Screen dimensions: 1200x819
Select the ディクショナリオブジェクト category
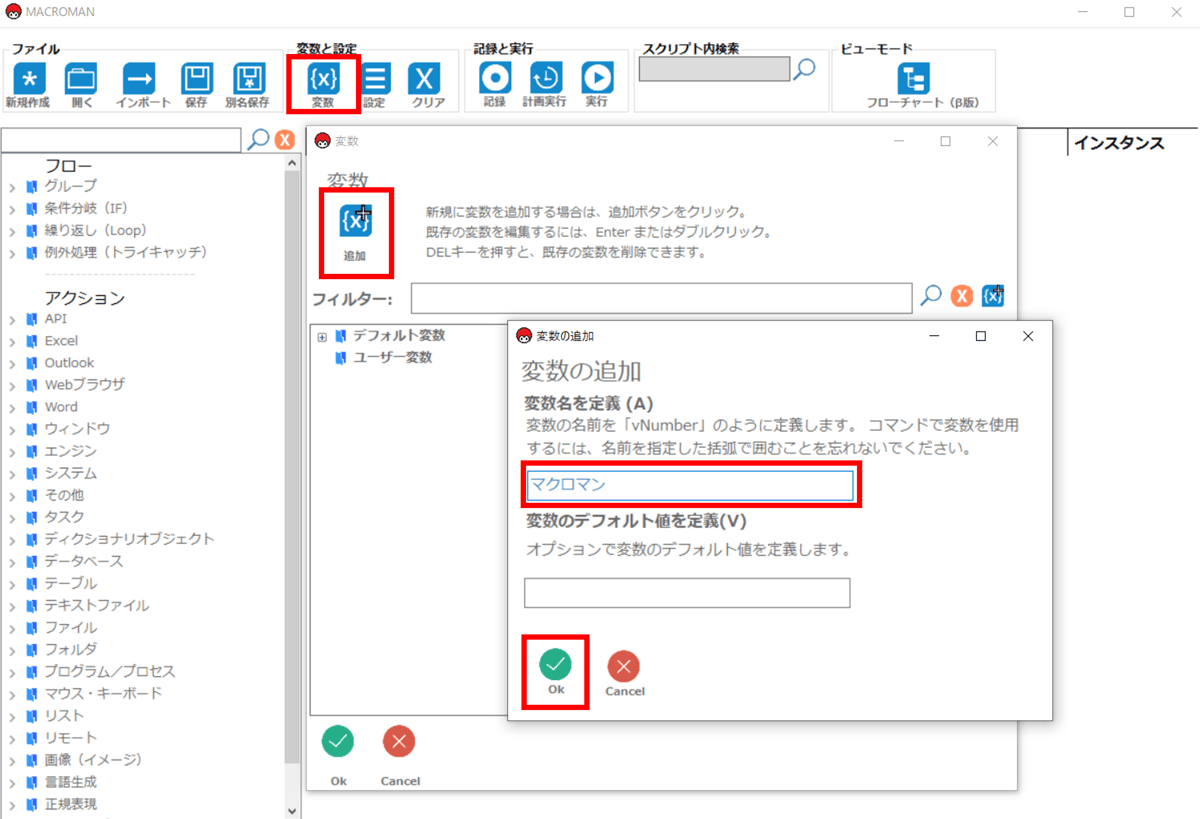[x=129, y=539]
